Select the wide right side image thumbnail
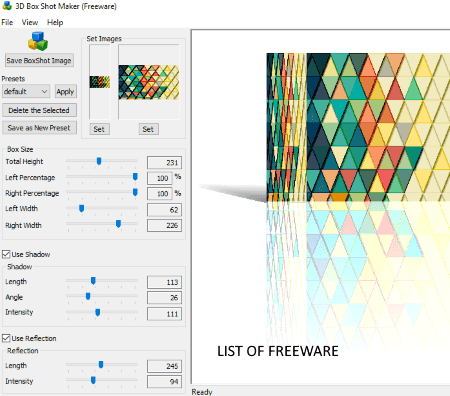The image size is (450, 396). pos(149,82)
